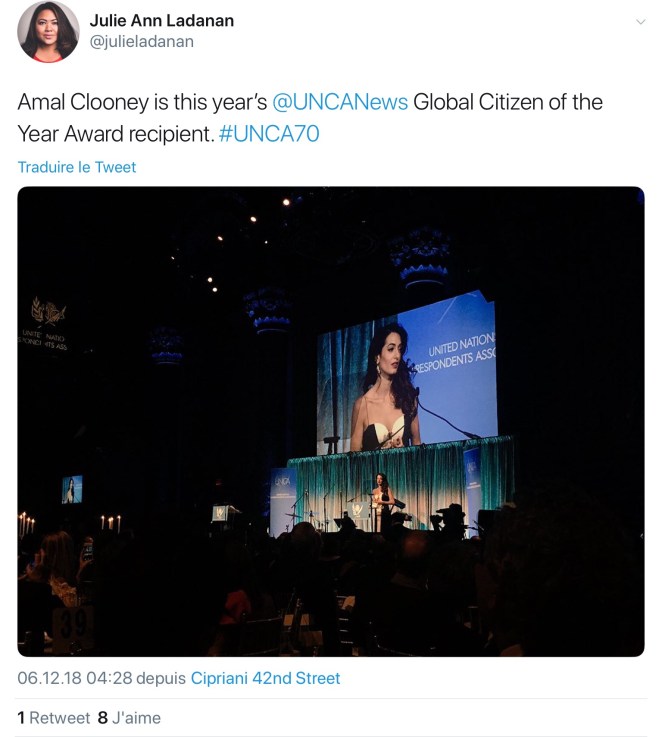Click Traduire le Tweet

pyautogui.click(x=77, y=167)
